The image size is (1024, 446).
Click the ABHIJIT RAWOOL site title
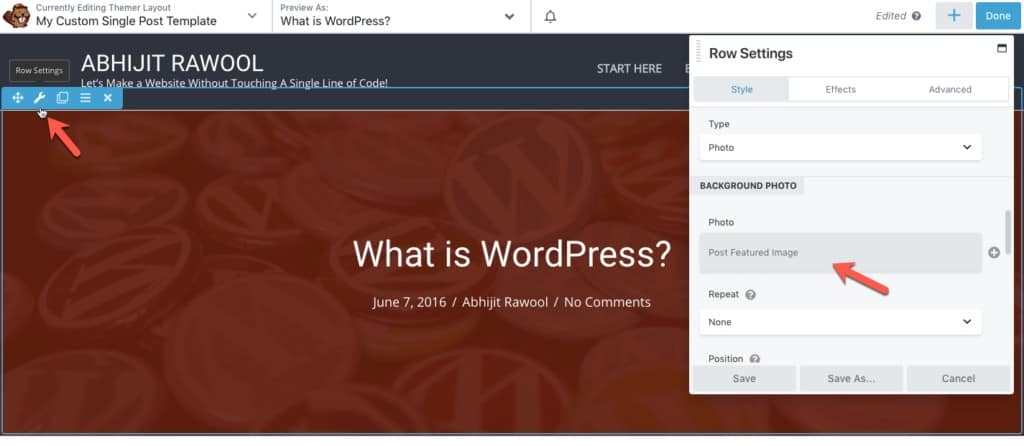click(172, 63)
